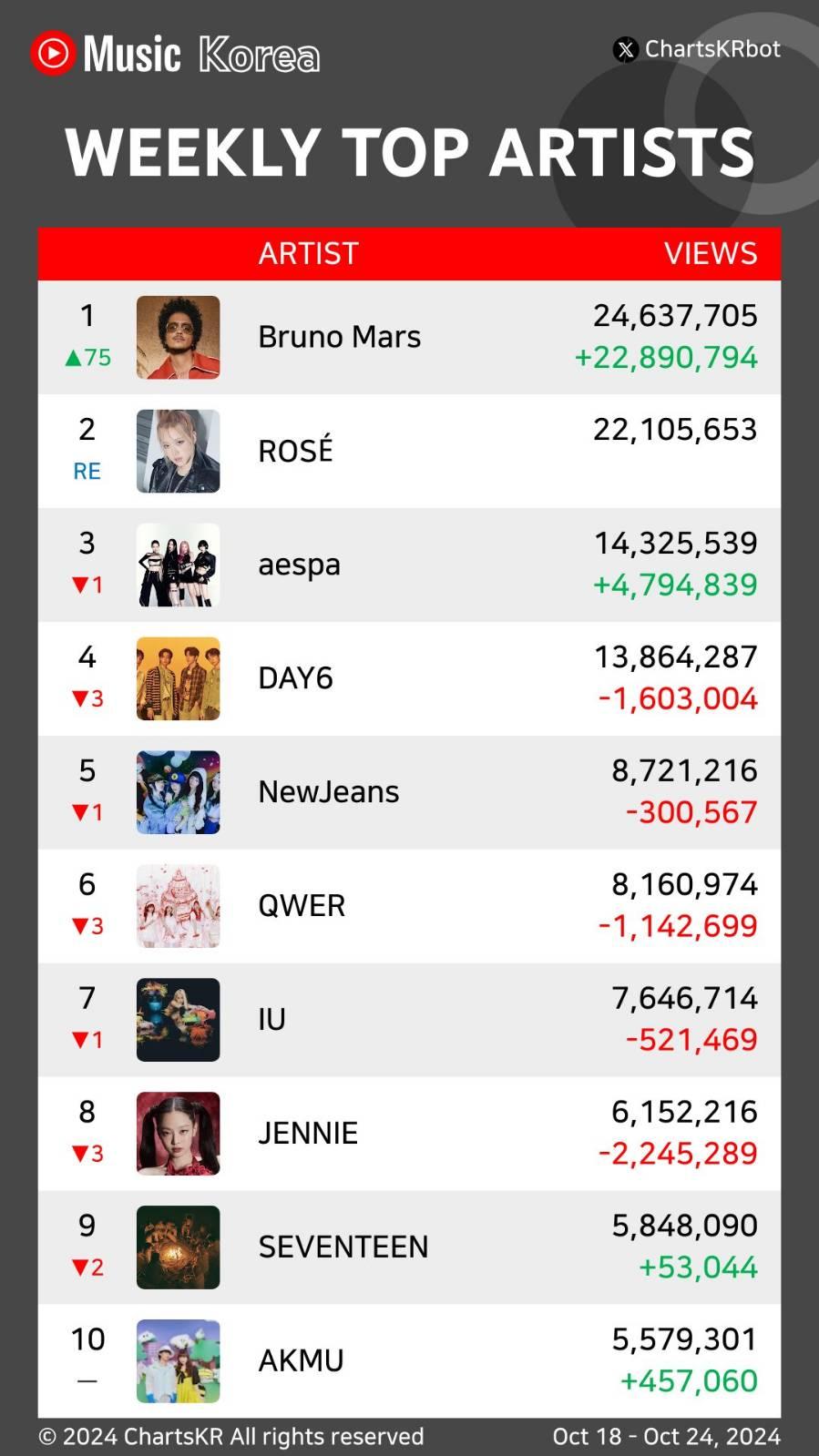
Task: Click the JENNIE portrait thumbnail
Action: click(179, 1134)
